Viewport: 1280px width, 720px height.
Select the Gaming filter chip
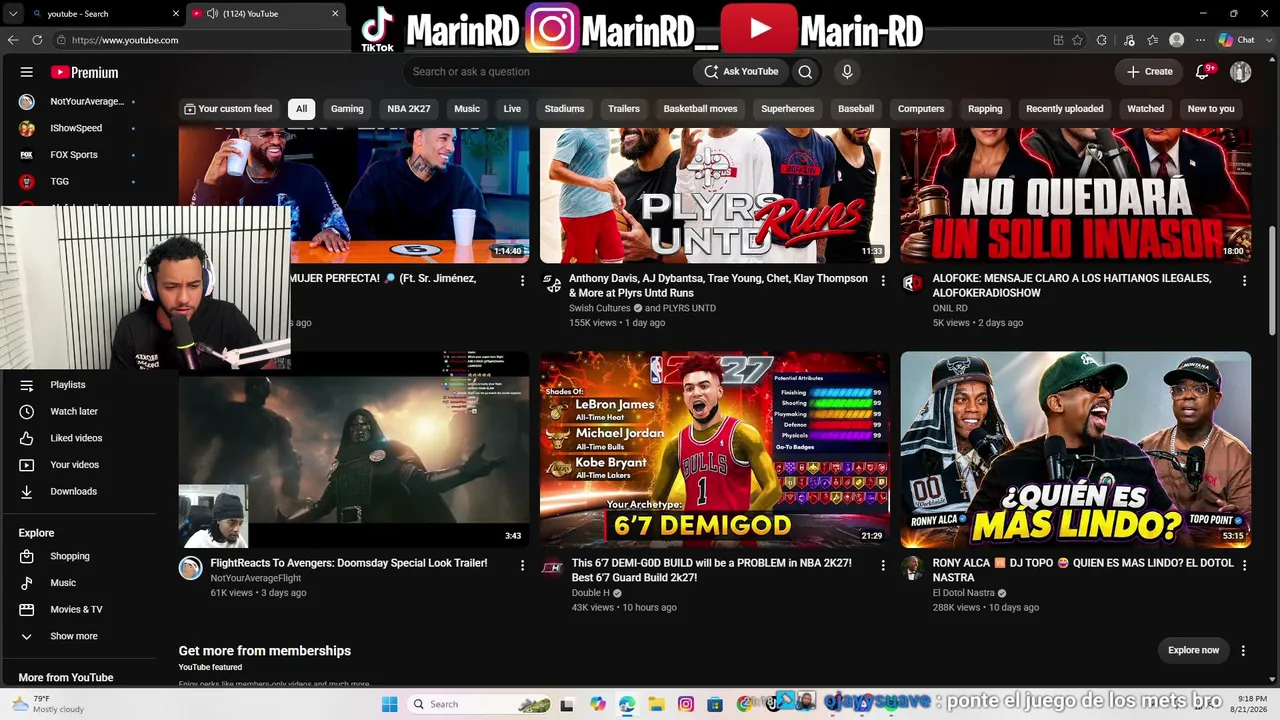[347, 109]
